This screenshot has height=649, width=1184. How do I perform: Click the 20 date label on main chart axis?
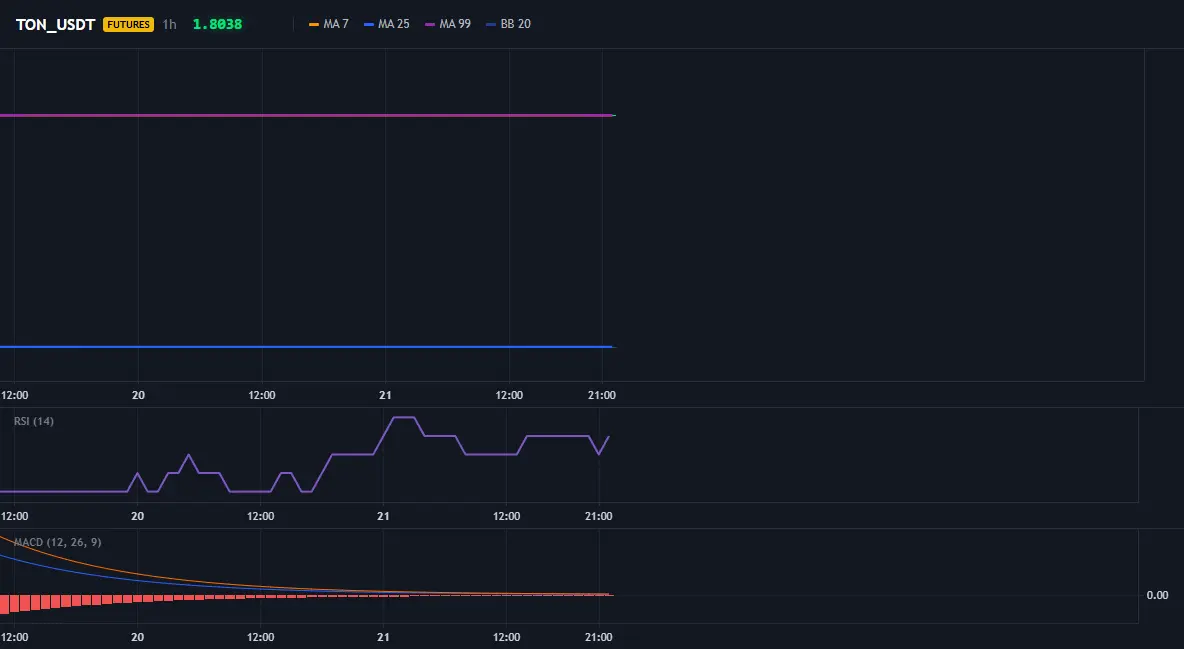138,395
